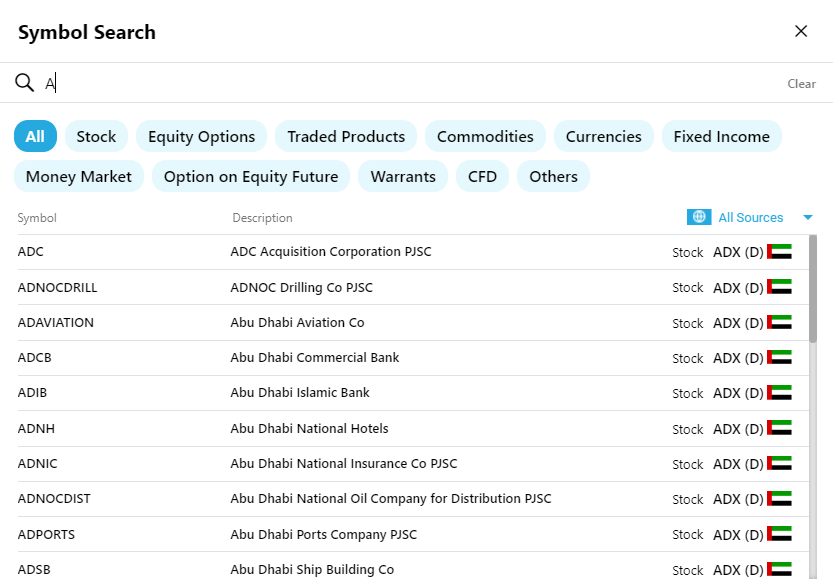
Task: Click the UAE flag in ADPORTS row
Action: click(779, 534)
